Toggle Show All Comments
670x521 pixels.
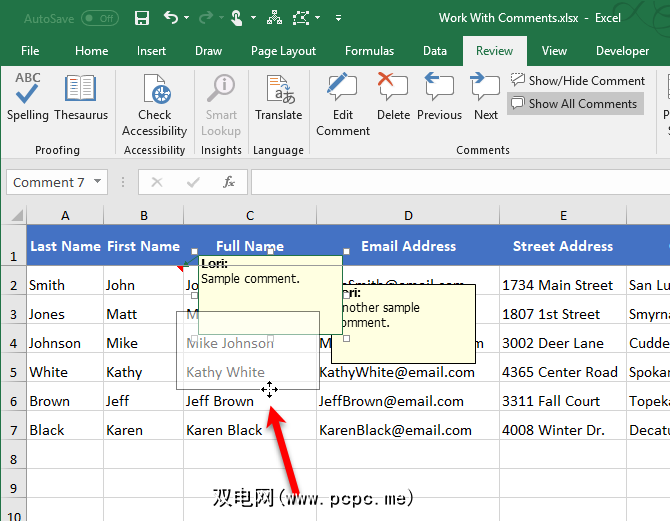(x=574, y=103)
